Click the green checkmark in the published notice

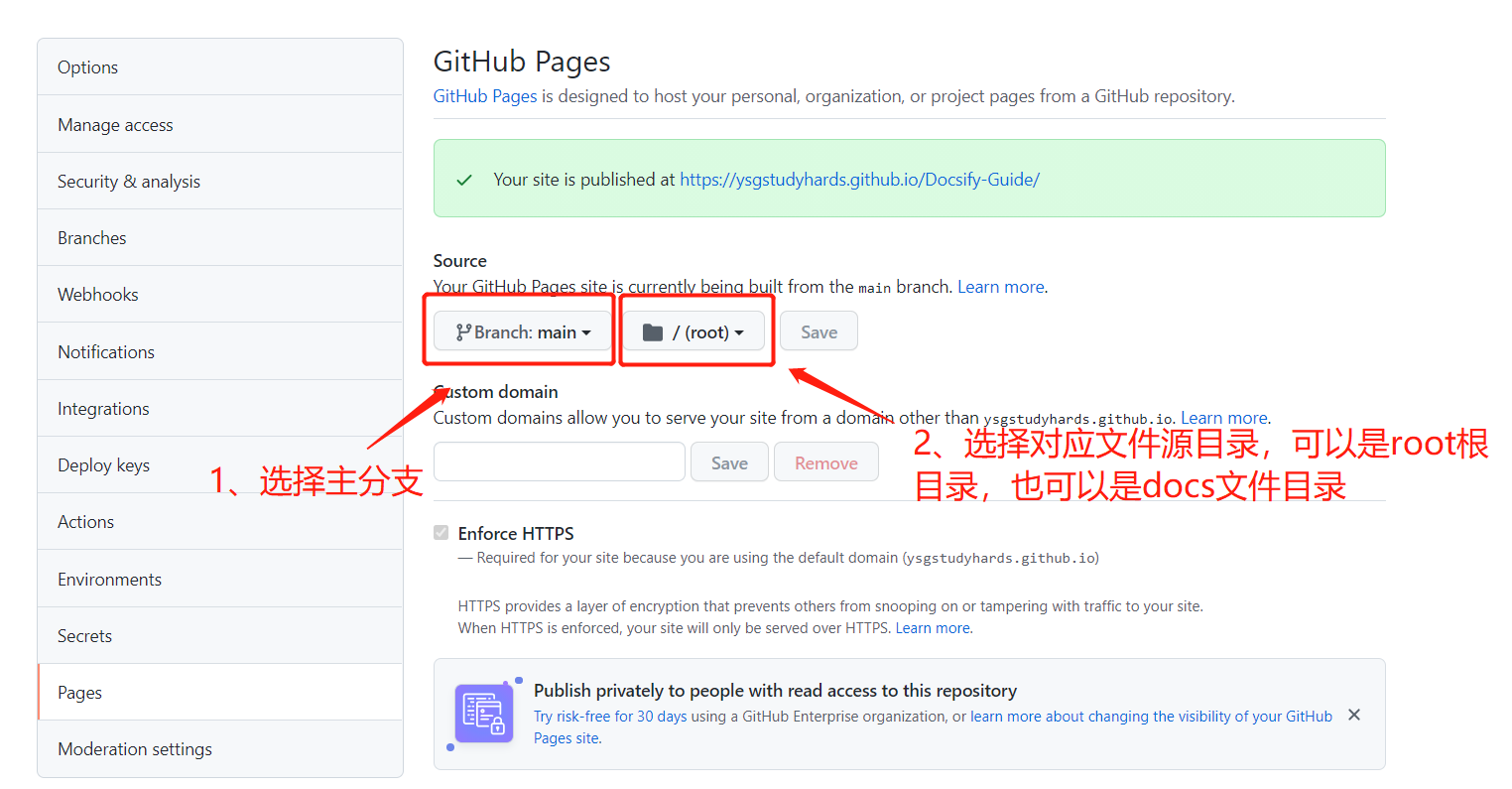[x=463, y=180]
